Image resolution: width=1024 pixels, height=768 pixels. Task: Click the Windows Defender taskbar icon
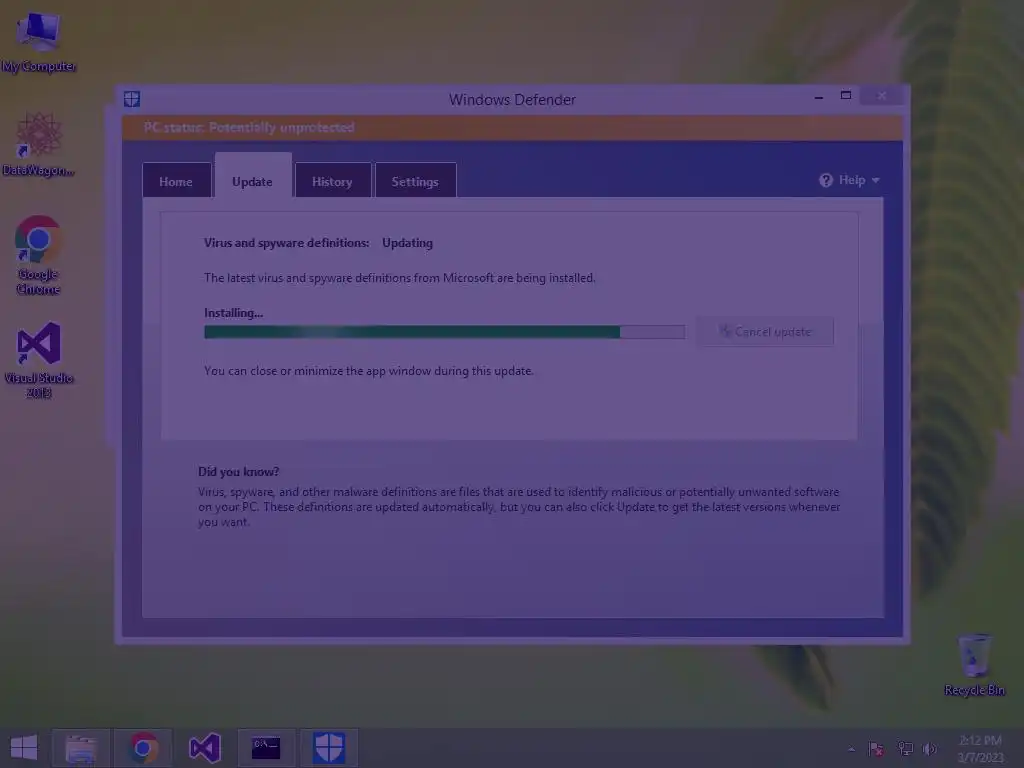point(328,748)
